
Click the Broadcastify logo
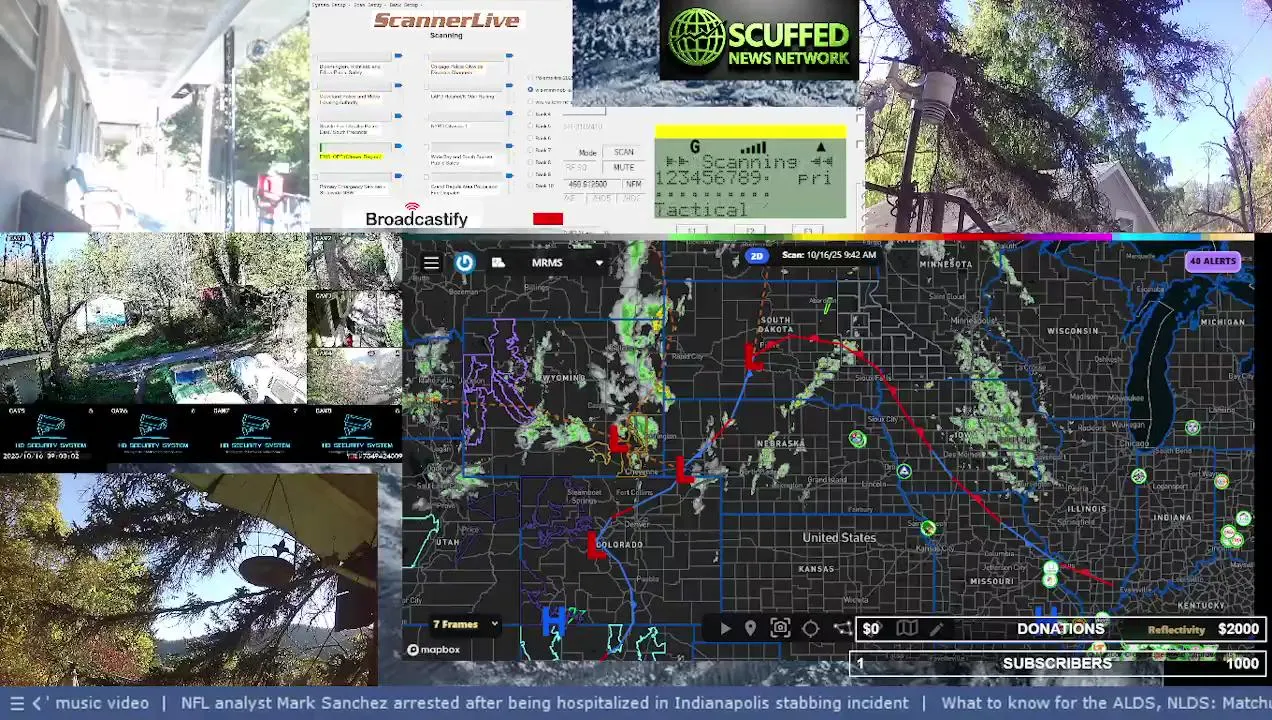416,217
